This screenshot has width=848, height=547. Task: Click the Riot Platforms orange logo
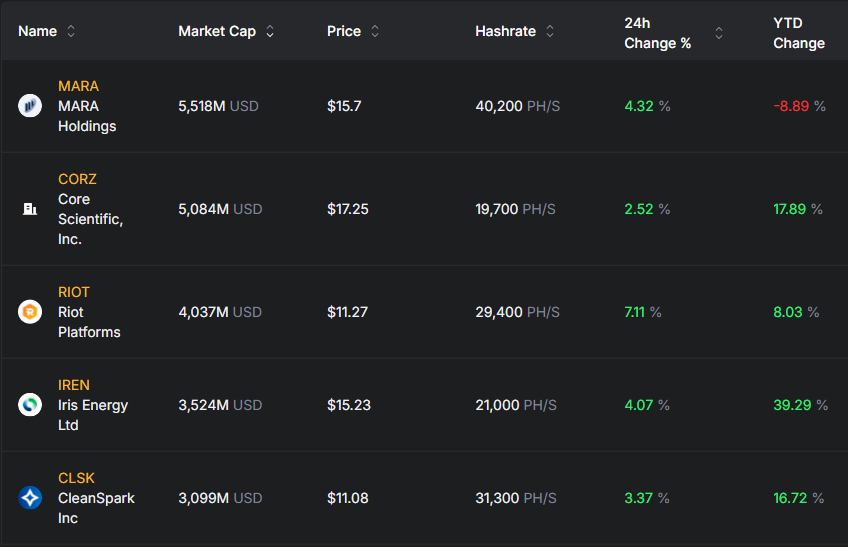click(30, 312)
